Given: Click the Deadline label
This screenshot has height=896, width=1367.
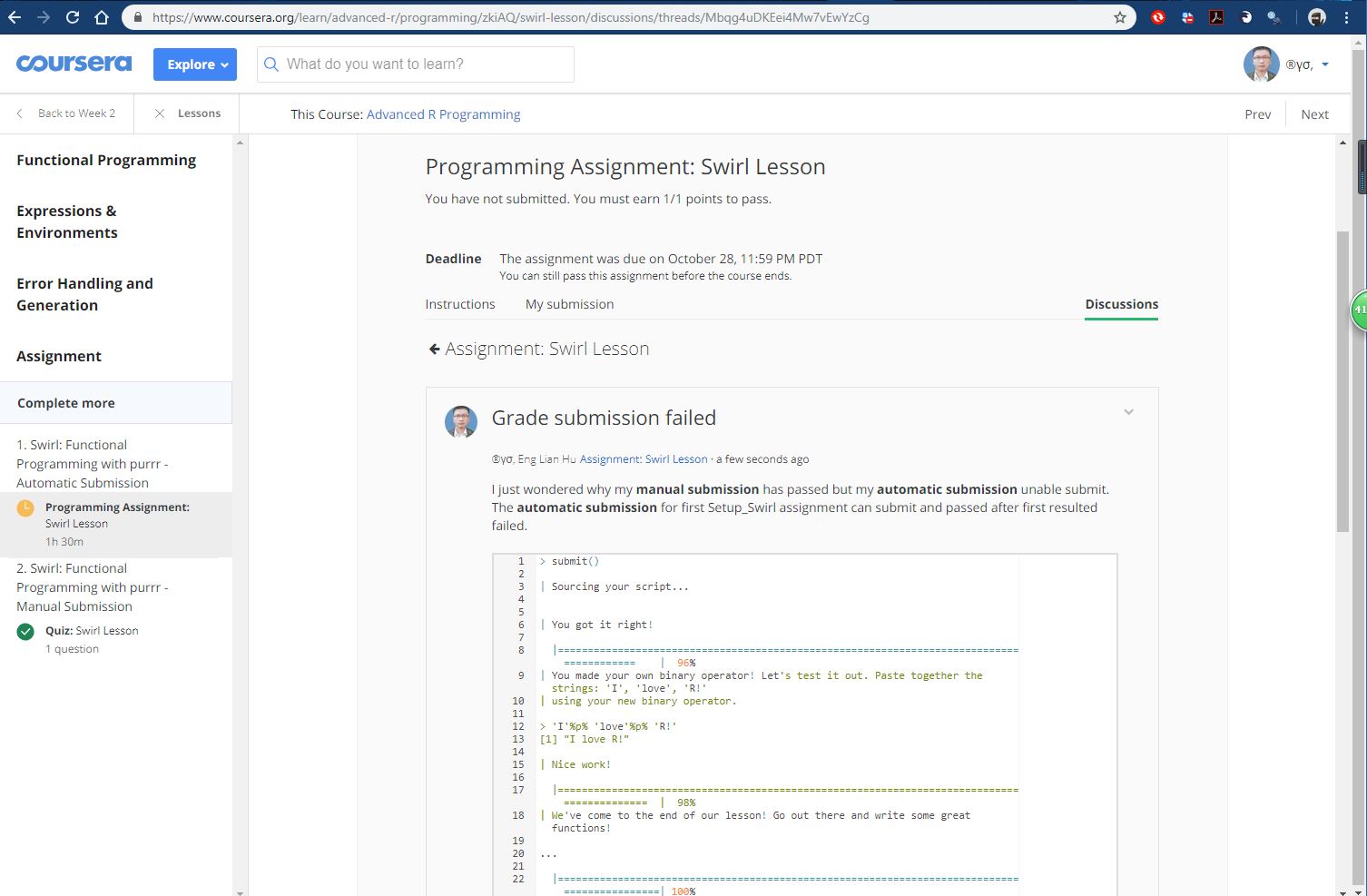Looking at the screenshot, I should point(453,259).
